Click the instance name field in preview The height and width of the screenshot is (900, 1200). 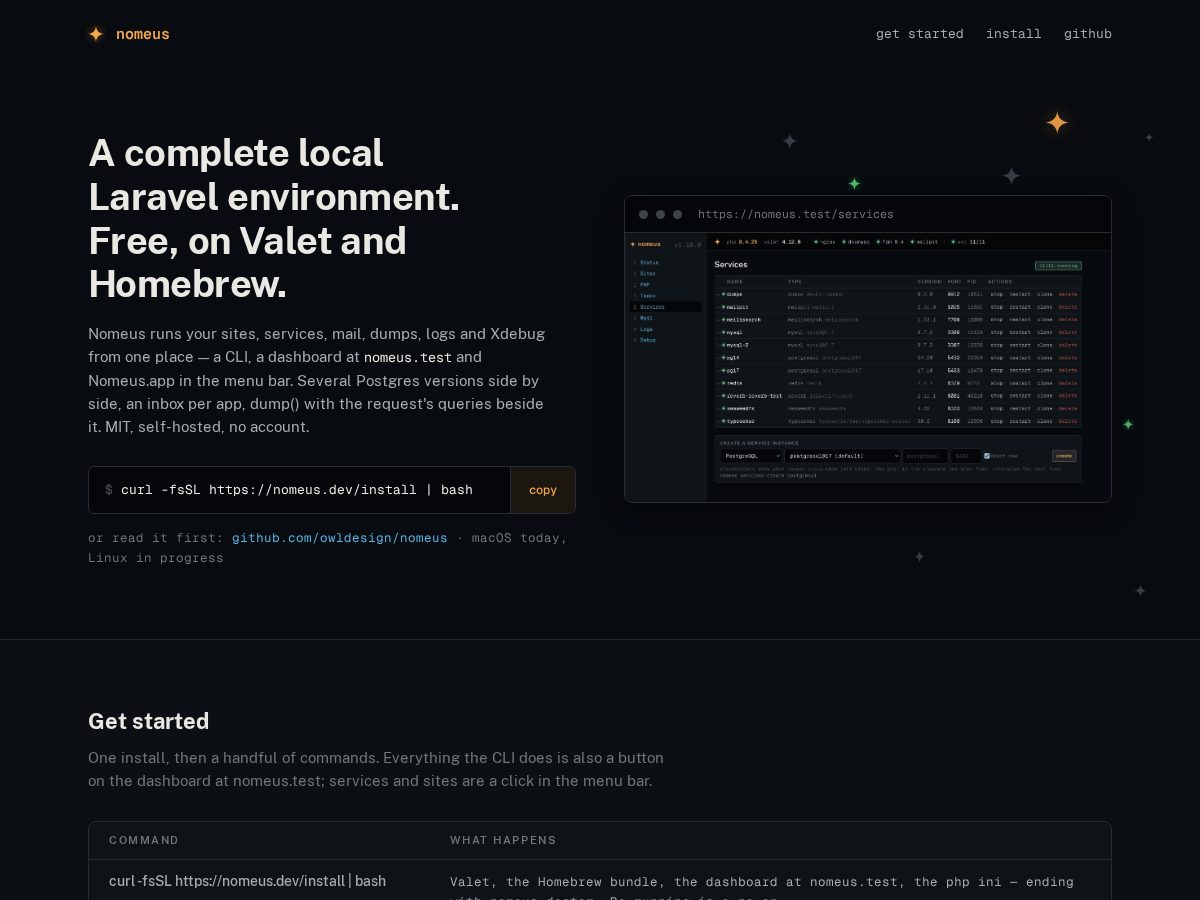pos(925,456)
